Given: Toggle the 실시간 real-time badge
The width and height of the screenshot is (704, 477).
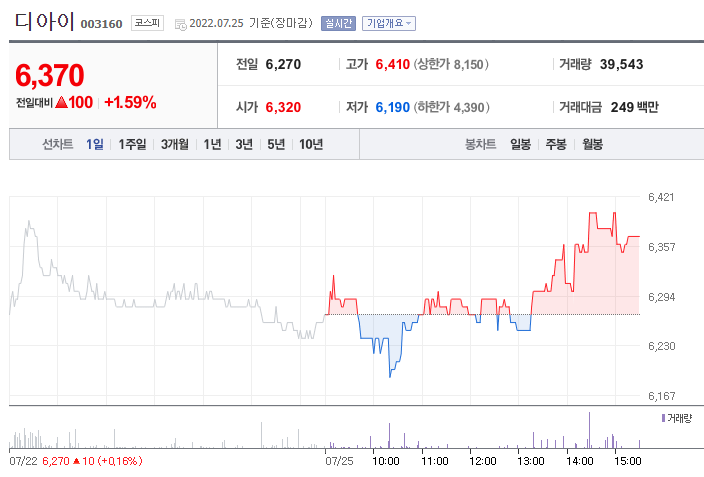Looking at the screenshot, I should point(338,23).
